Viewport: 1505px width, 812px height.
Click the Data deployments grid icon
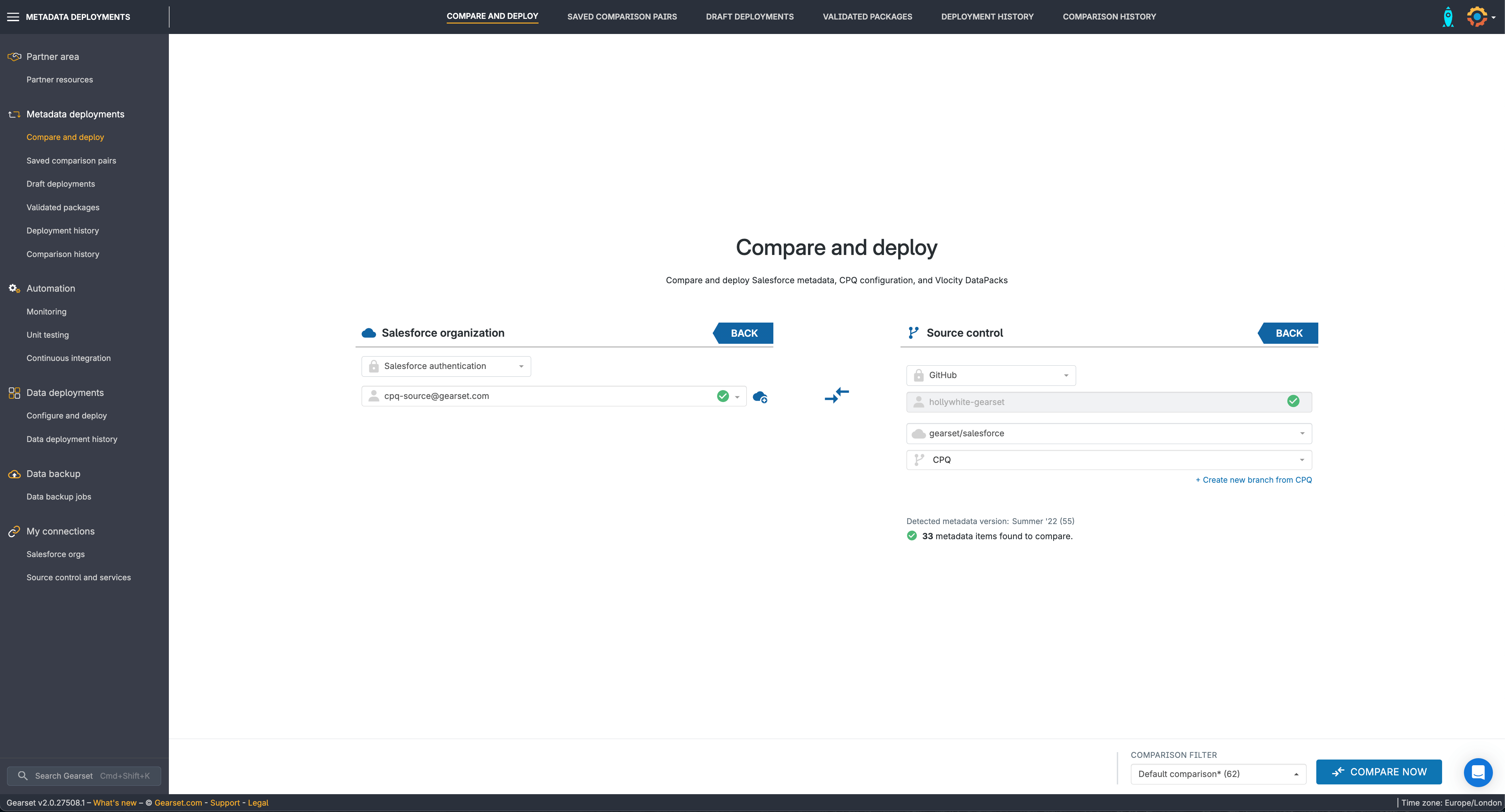click(14, 393)
